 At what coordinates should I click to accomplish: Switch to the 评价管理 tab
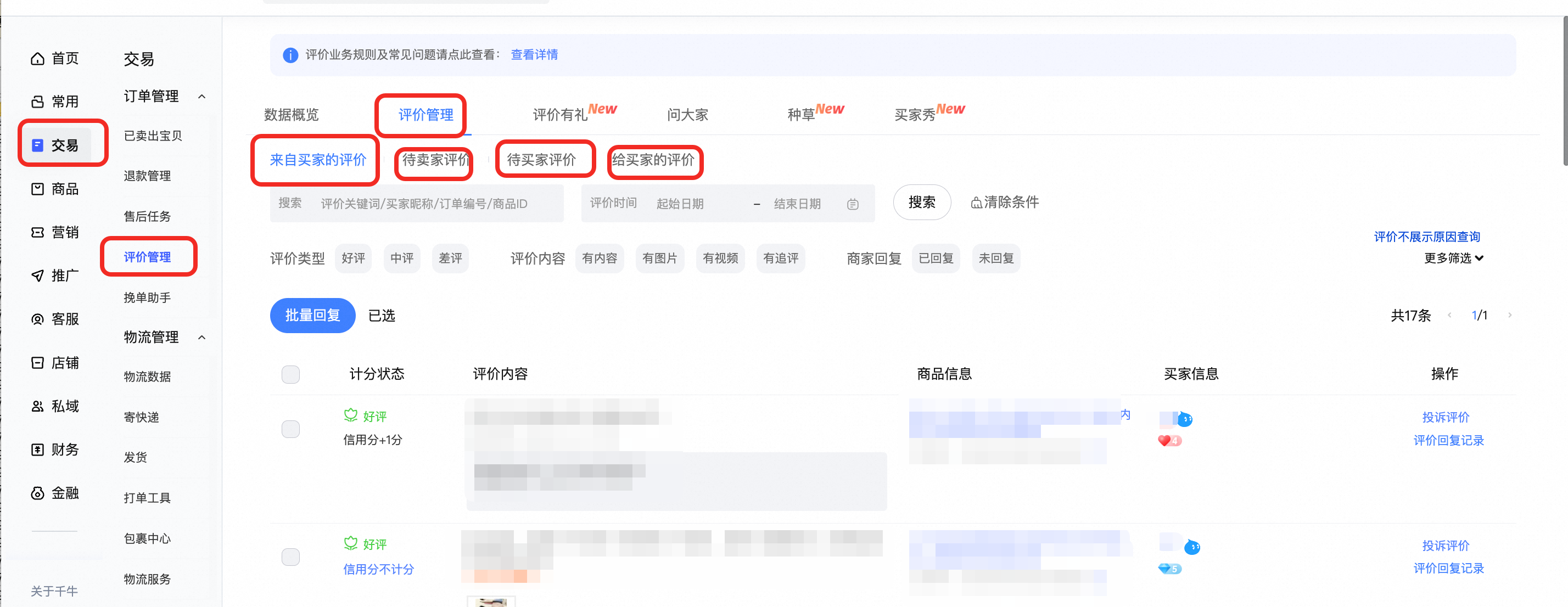(425, 114)
